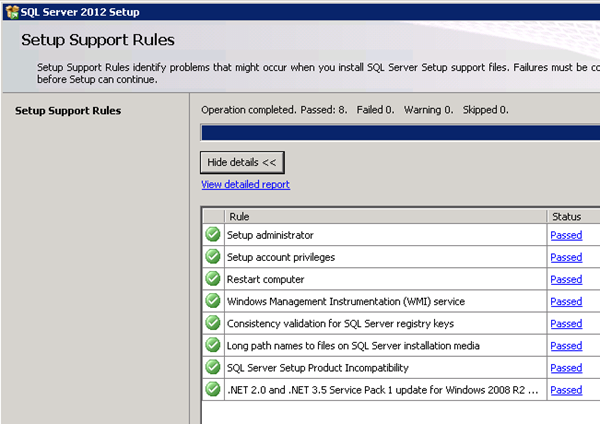Sort by the Rule column header

click(x=385, y=215)
